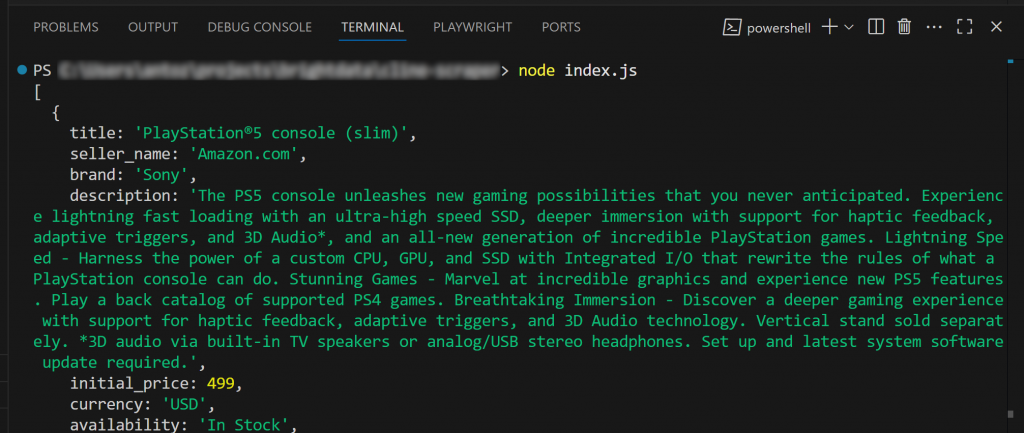Kill terminal with the trash icon
The image size is (1024, 433).
pos(904,27)
